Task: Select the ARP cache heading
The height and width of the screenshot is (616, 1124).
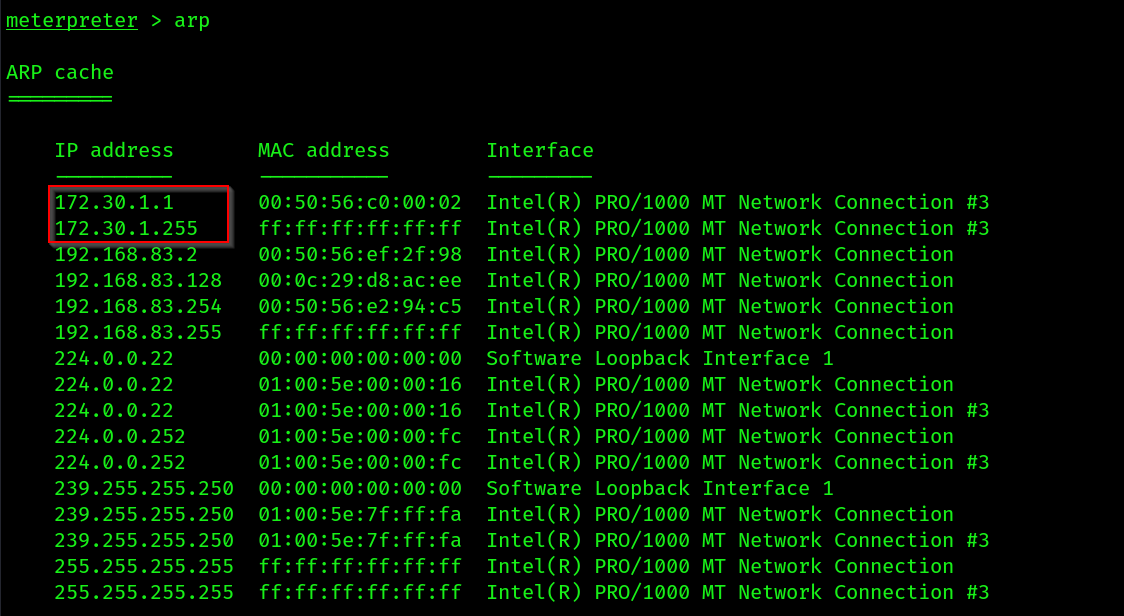Action: pyautogui.click(x=60, y=72)
